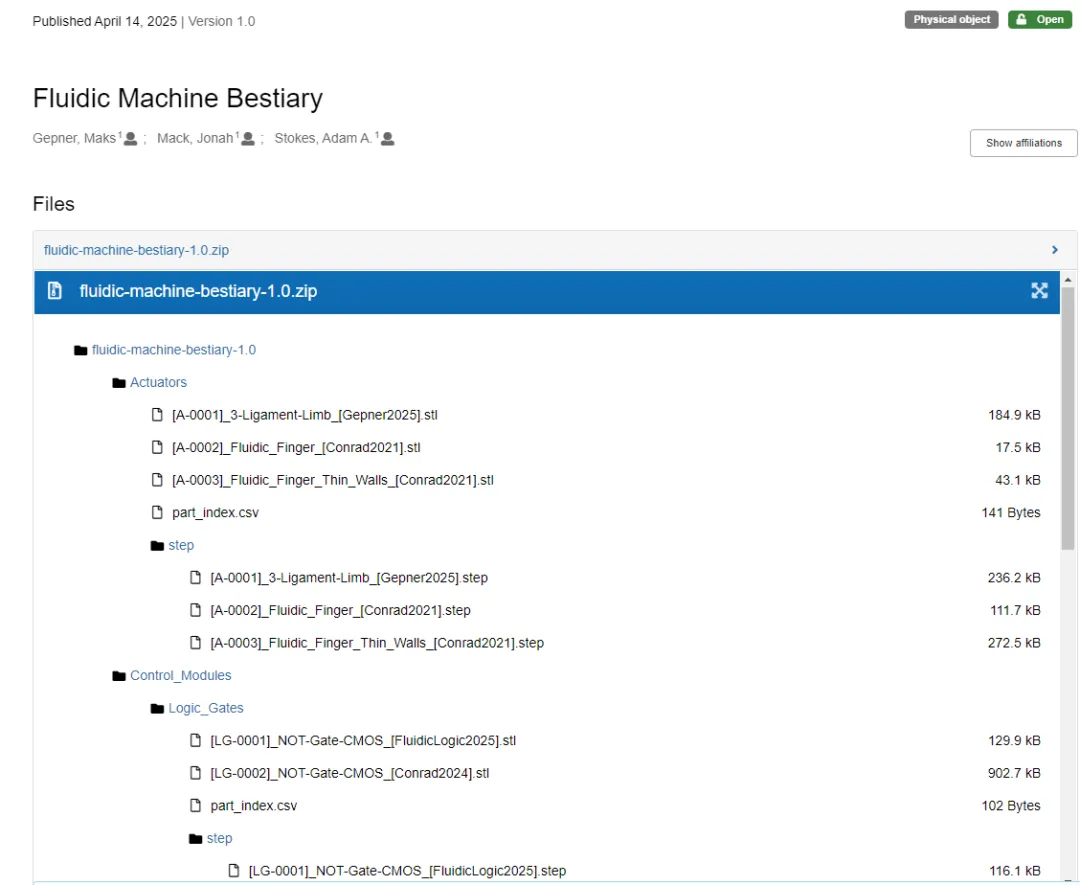Click the fullscreen icon in the zip preview header

(x=1039, y=291)
